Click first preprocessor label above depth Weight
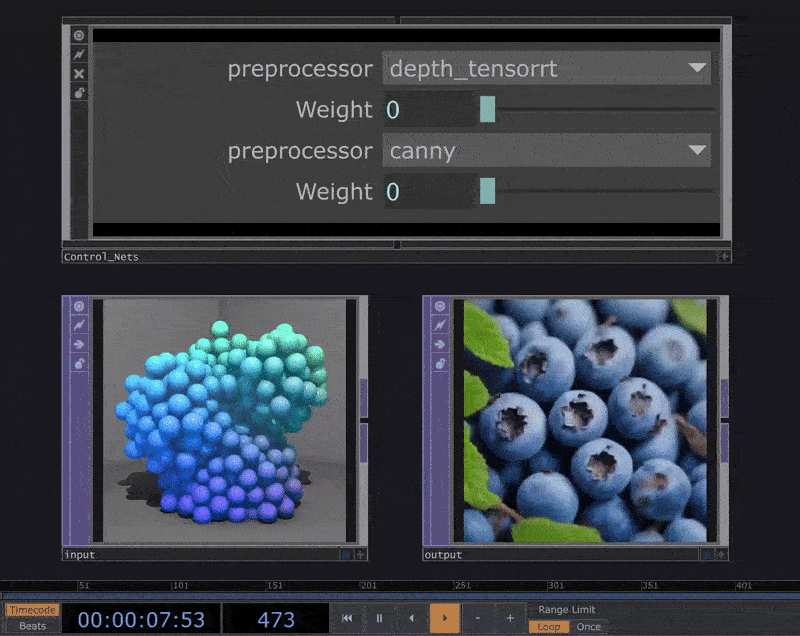The width and height of the screenshot is (800, 636). (300, 69)
